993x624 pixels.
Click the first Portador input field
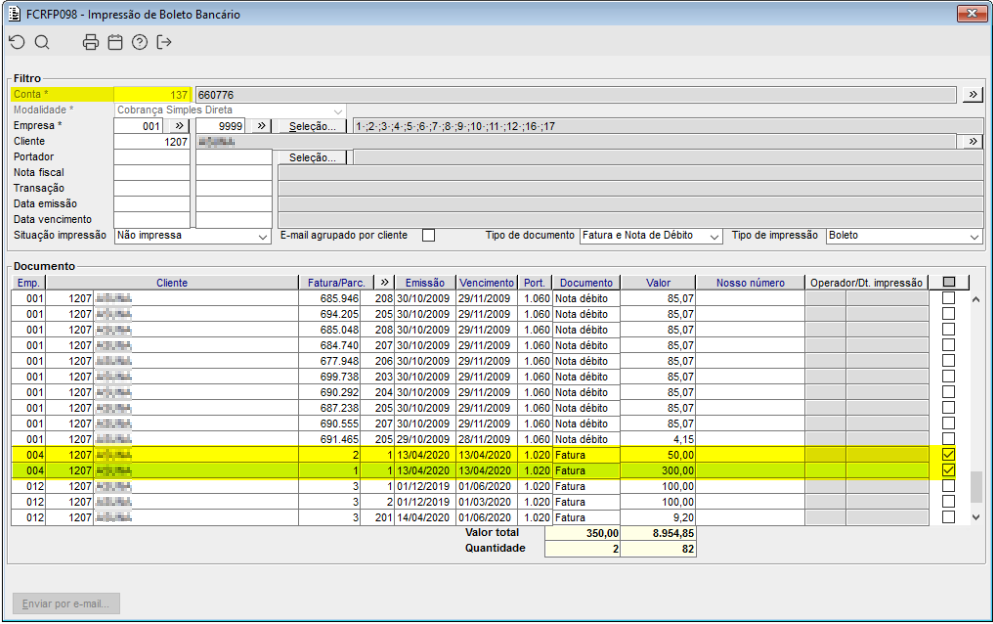point(152,157)
